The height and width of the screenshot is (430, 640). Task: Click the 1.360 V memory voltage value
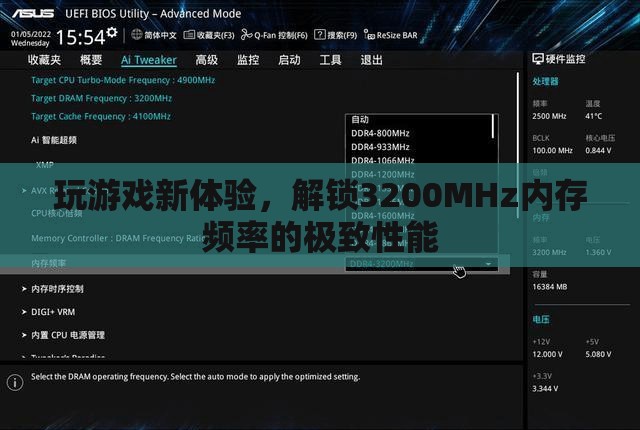tap(598, 253)
